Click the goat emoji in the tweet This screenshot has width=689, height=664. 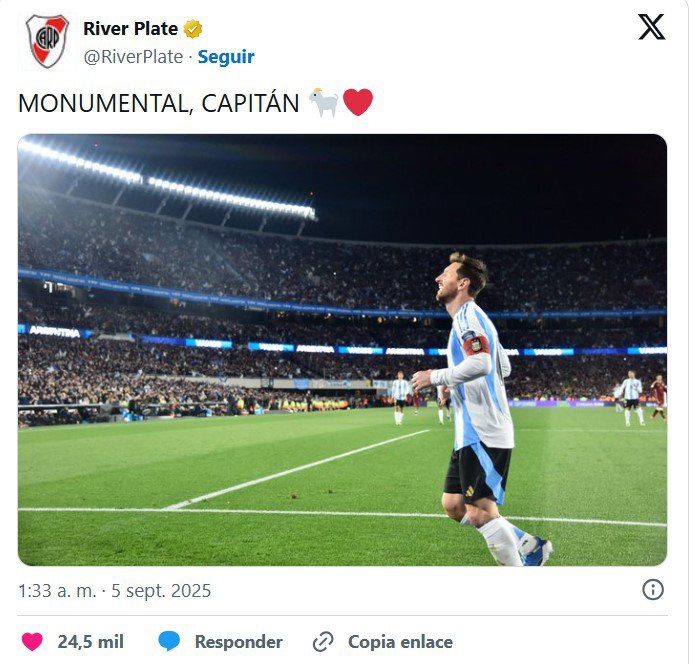(323, 102)
